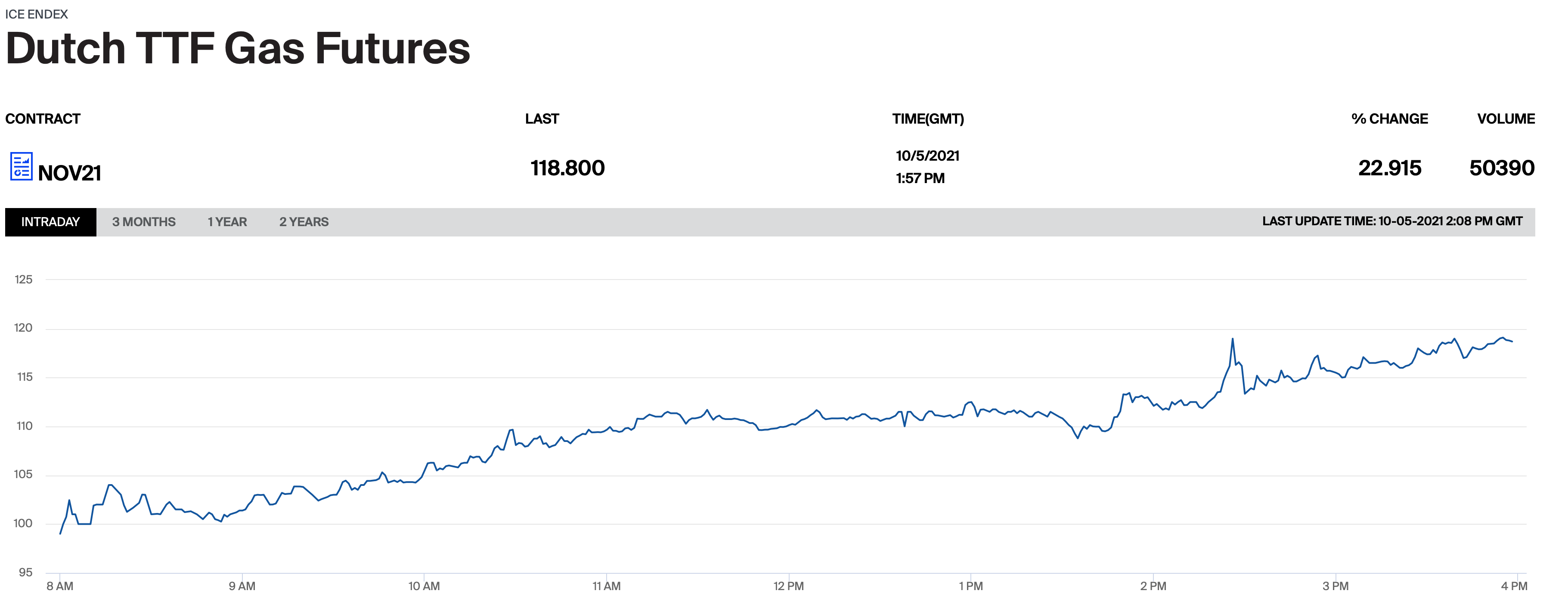Click the 110 y-axis label
1568x597 pixels.
(25, 426)
